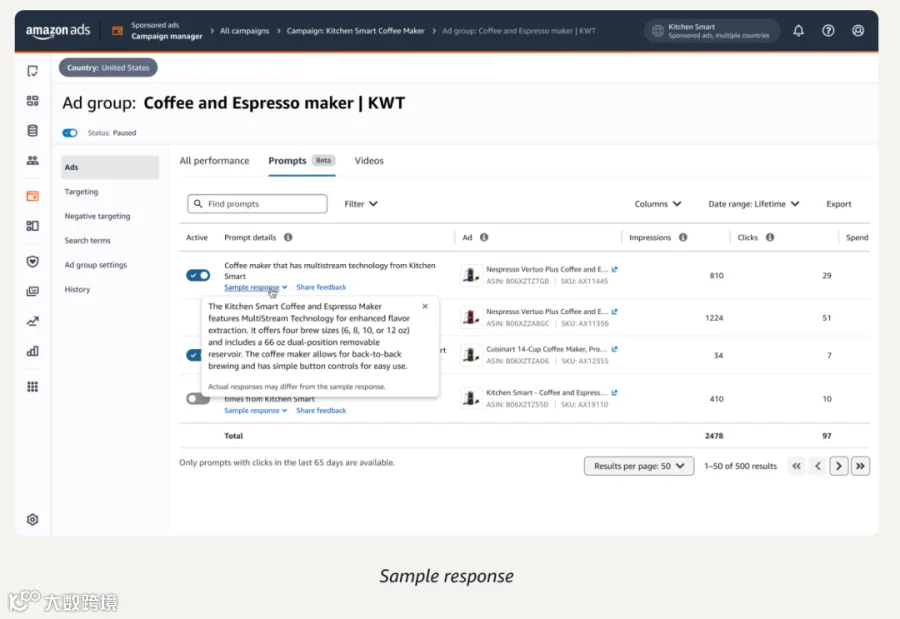The image size is (900, 619).
Task: Open external link icon for Cuisinart 14-Cup ad
Action: (615, 349)
